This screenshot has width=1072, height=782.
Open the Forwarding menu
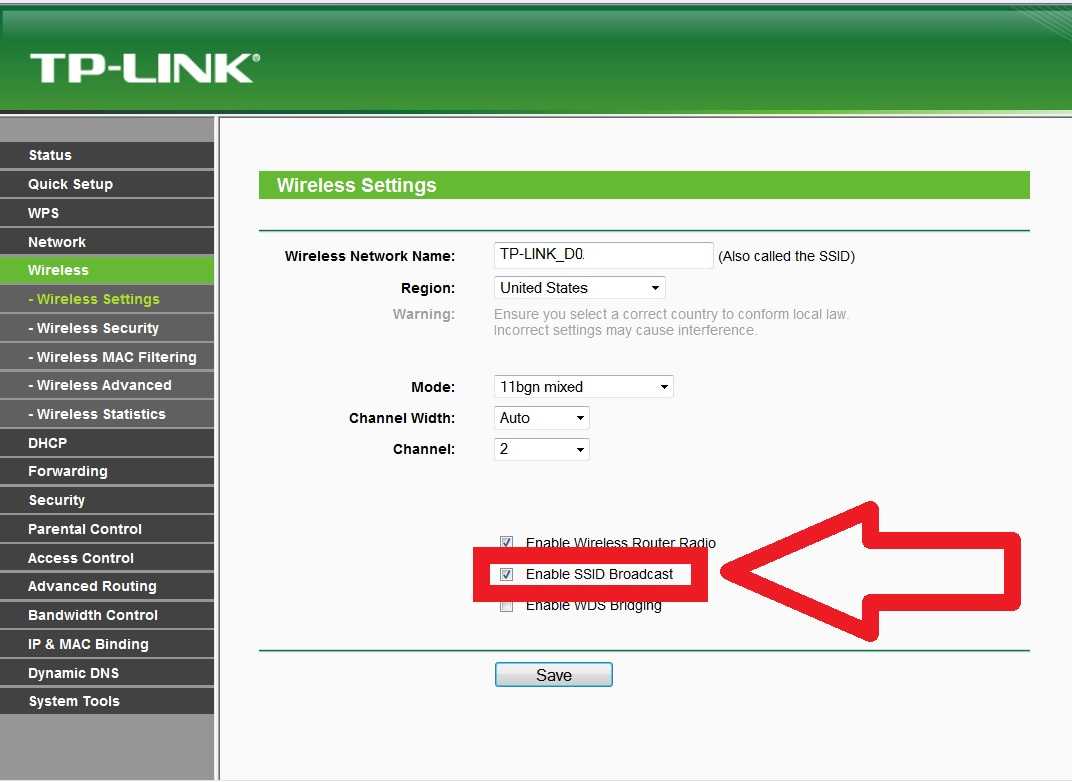click(x=107, y=471)
